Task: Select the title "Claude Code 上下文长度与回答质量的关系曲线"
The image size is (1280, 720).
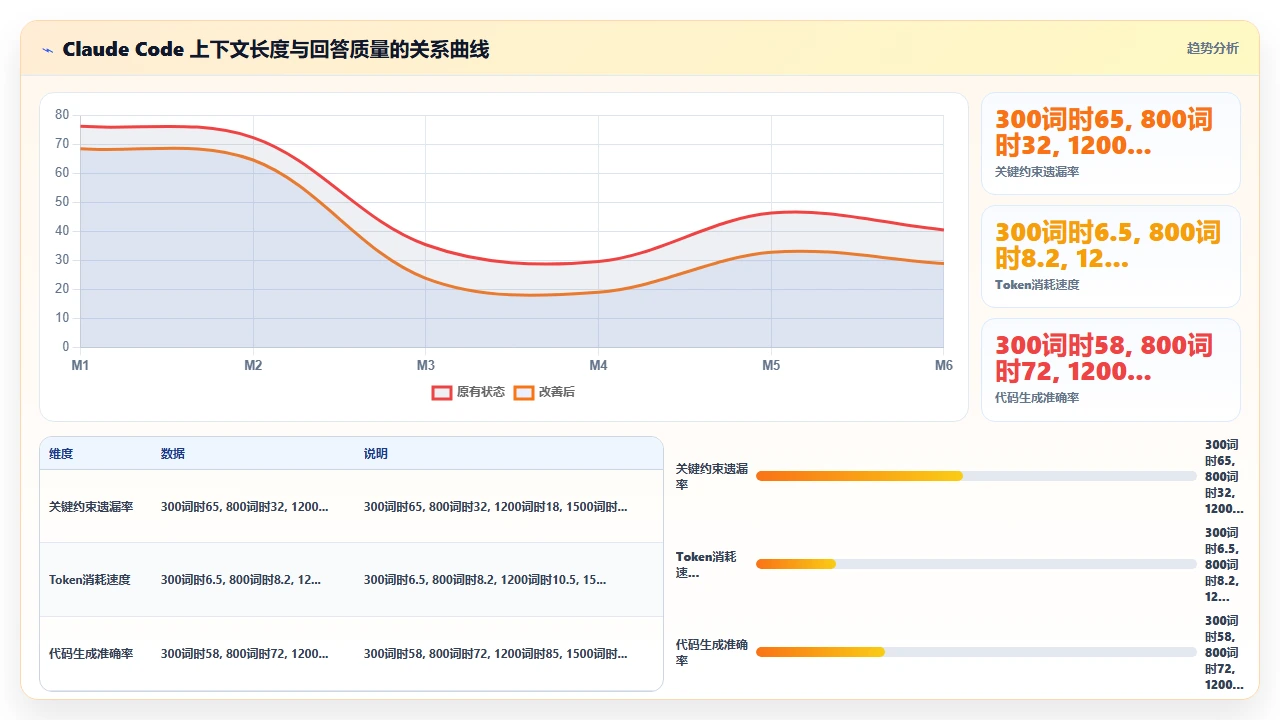Action: [276, 49]
